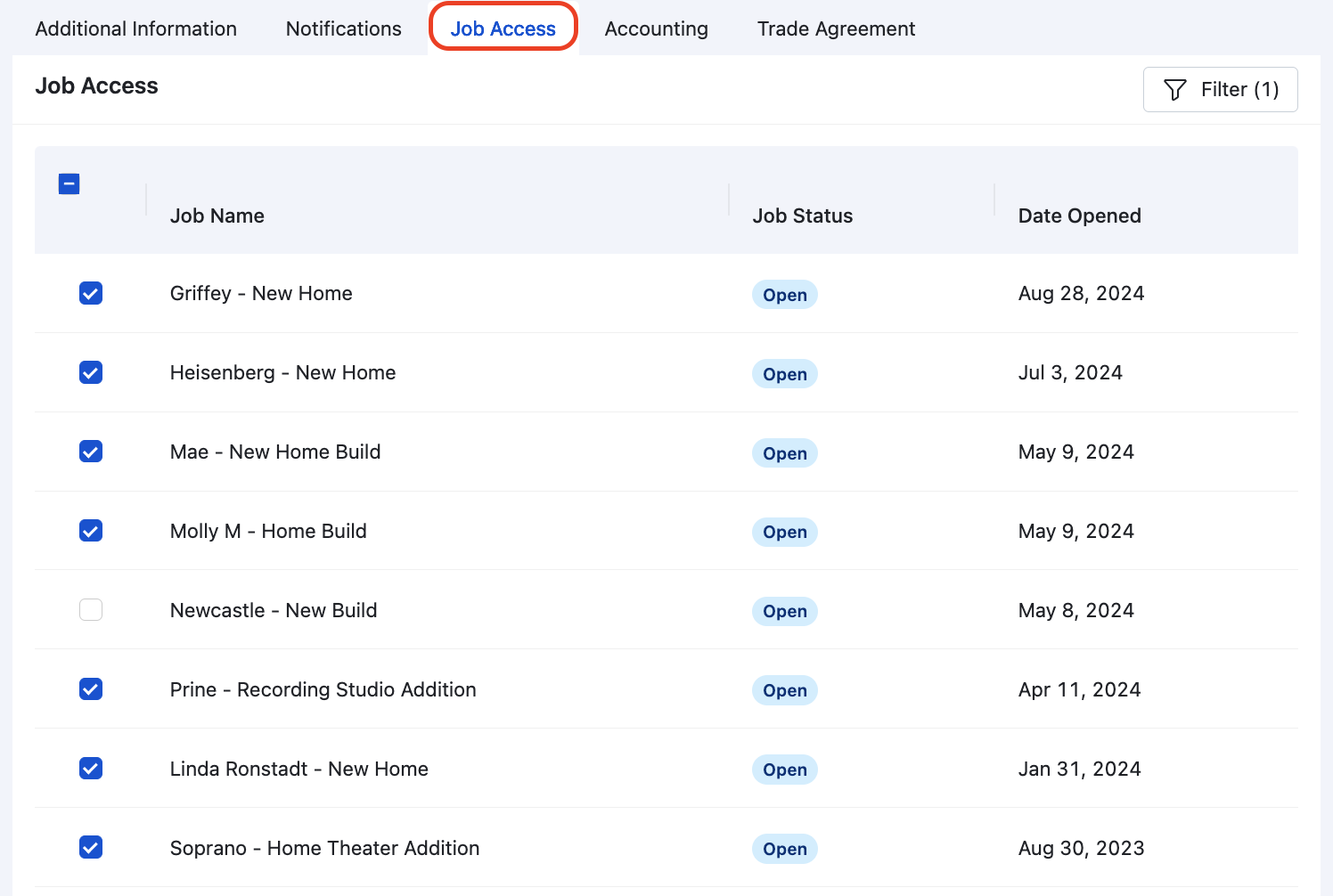Click the date May 8, 2024
This screenshot has width=1333, height=896.
click(x=1076, y=610)
